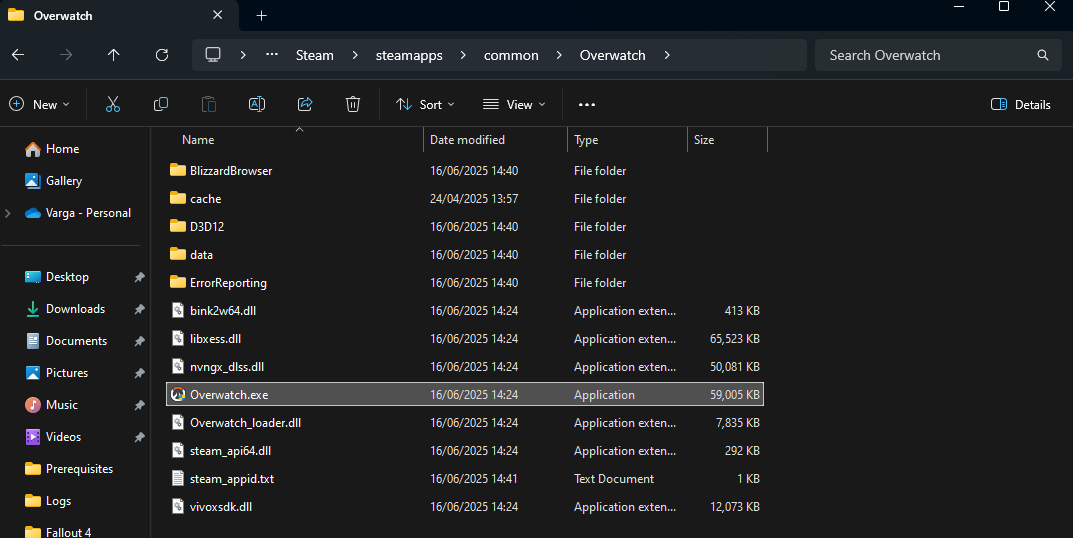The height and width of the screenshot is (538, 1073).
Task: Open Fallout 4 folder in sidebar
Action: click(x=58, y=532)
